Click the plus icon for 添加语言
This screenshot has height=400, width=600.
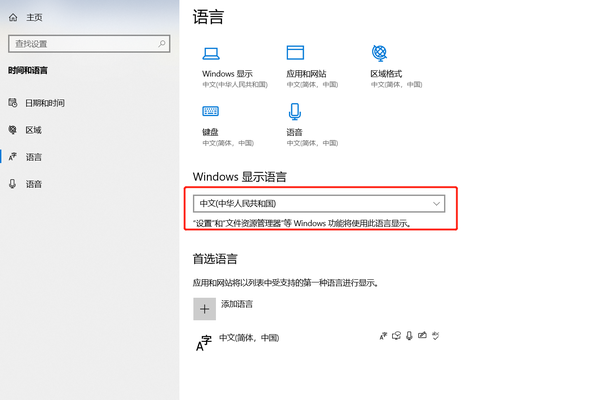[204, 309]
